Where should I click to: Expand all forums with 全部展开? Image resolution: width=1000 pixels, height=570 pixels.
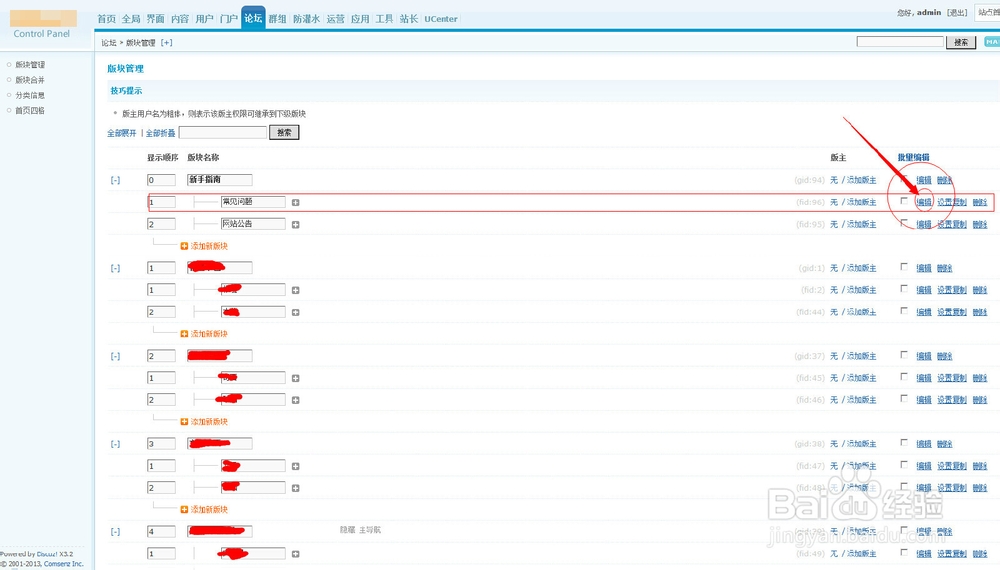click(x=122, y=133)
